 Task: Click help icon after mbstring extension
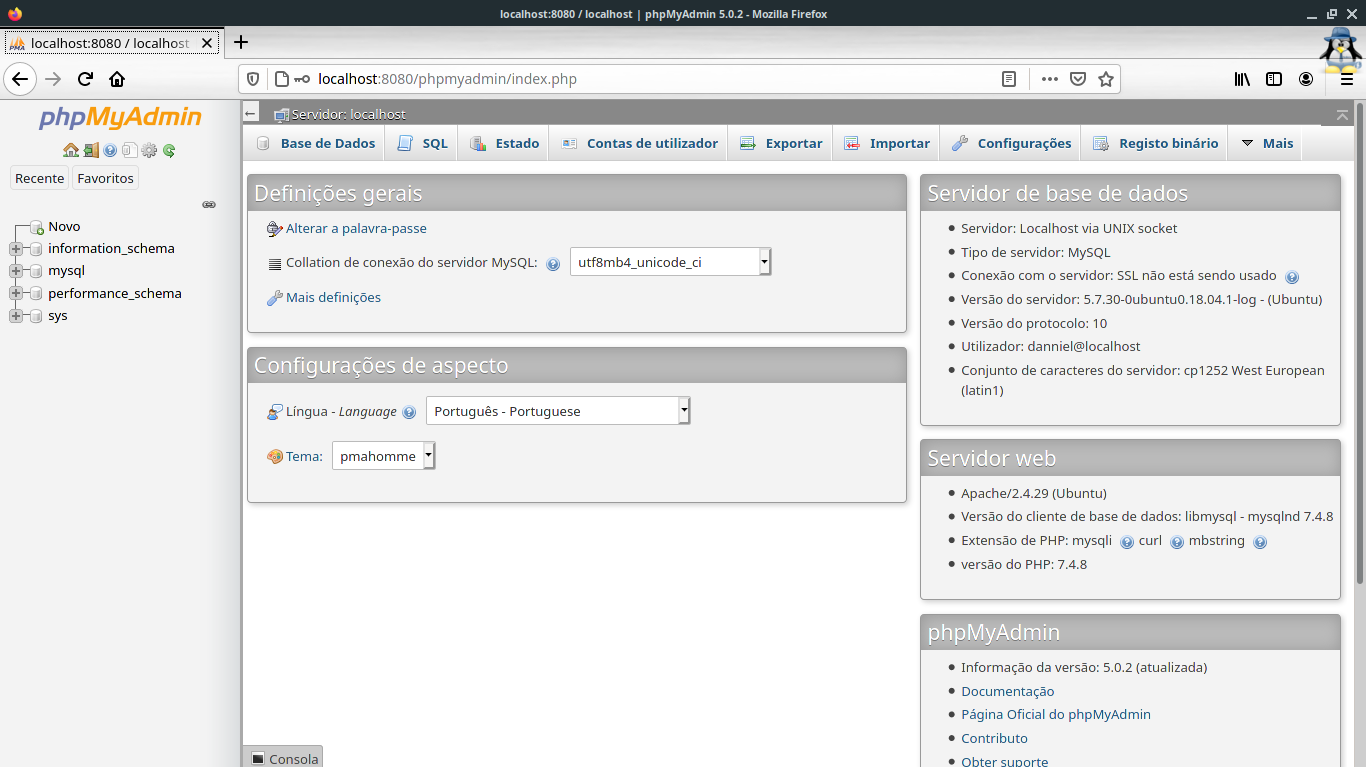1260,542
